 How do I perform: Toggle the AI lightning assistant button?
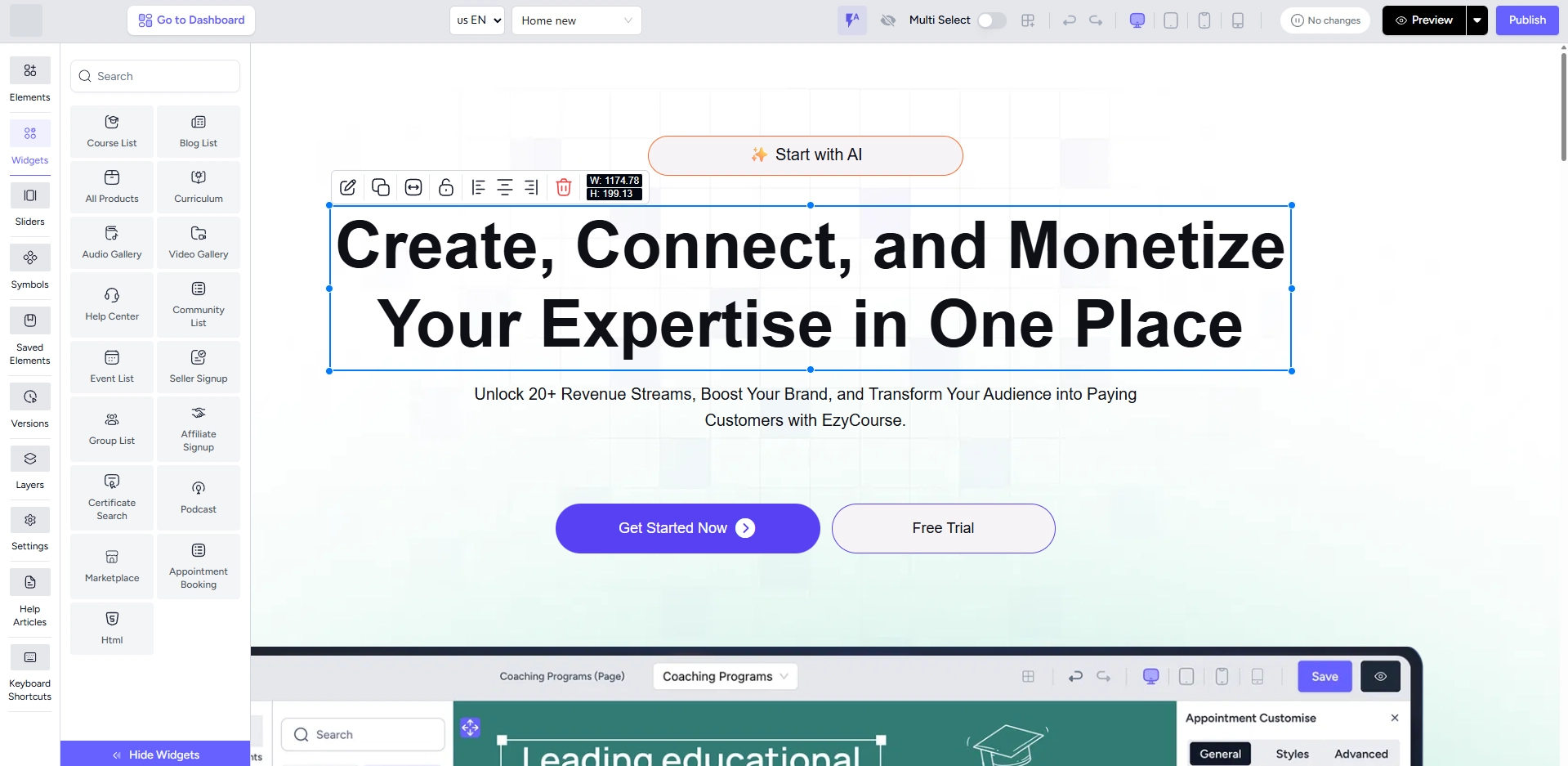tap(851, 20)
